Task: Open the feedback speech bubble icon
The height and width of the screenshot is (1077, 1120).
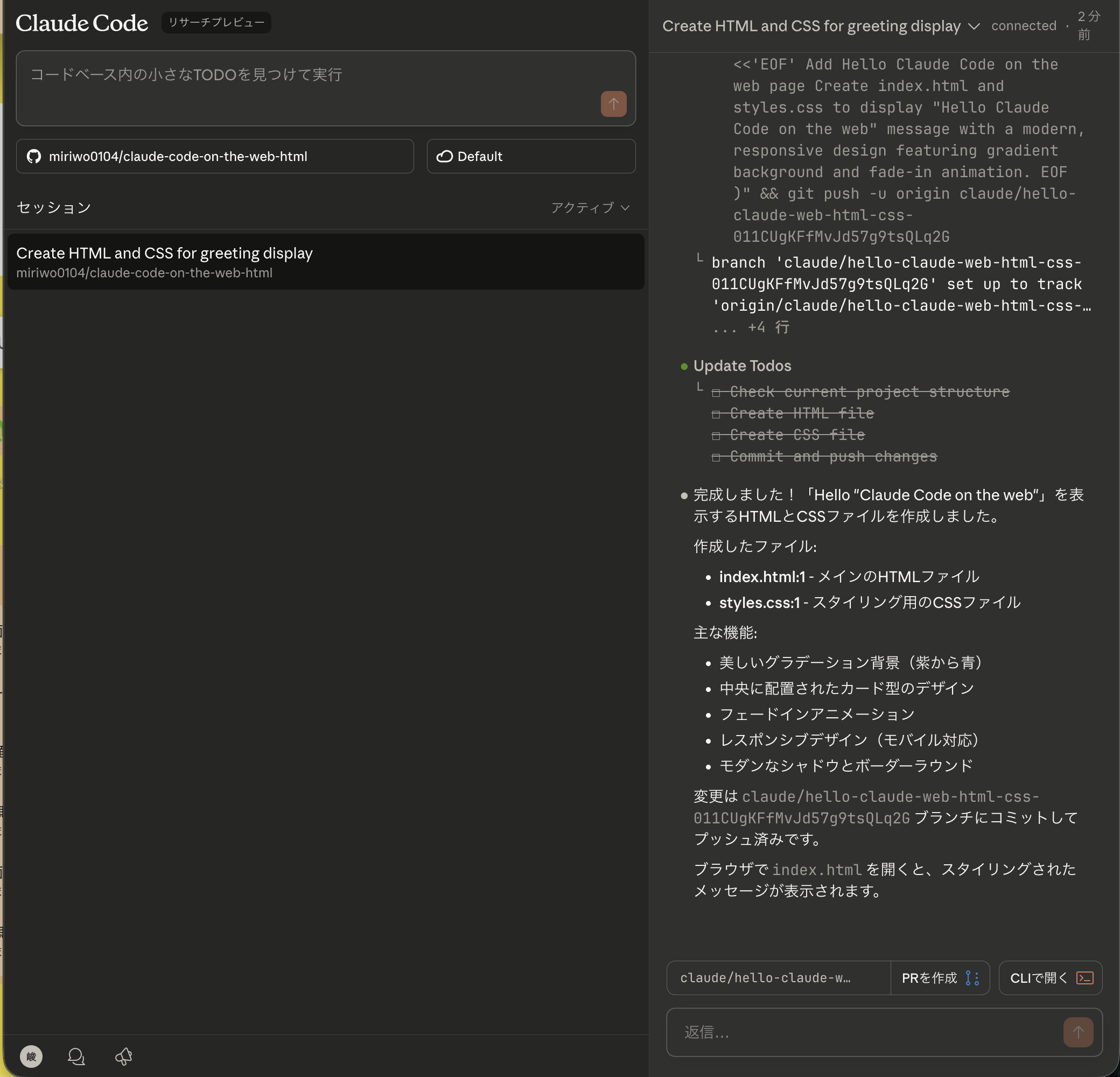Action: click(x=76, y=1057)
